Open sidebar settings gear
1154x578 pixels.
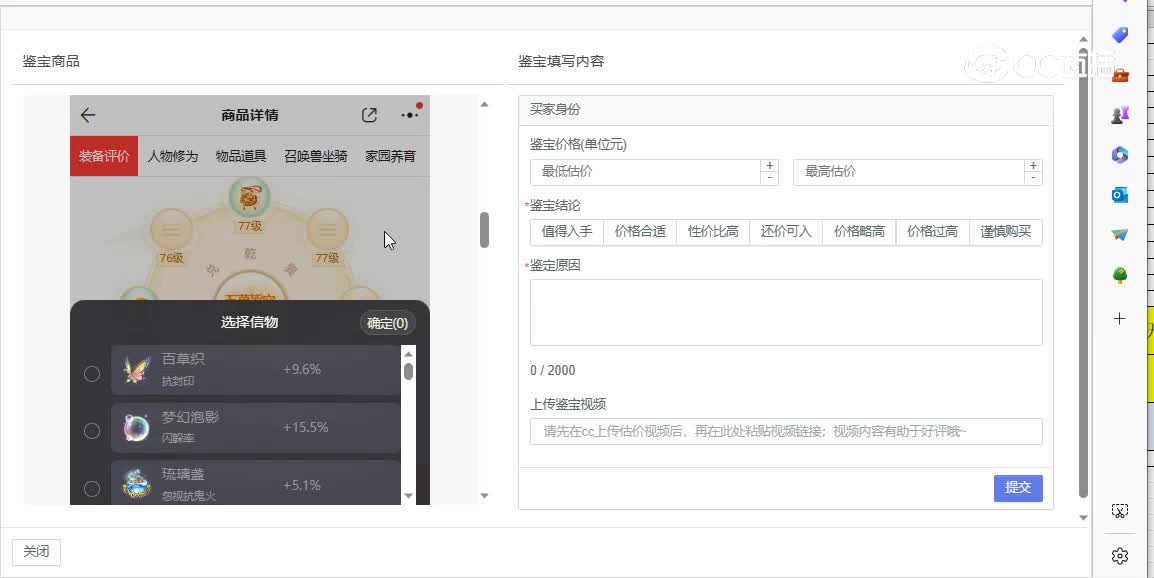pos(1119,556)
